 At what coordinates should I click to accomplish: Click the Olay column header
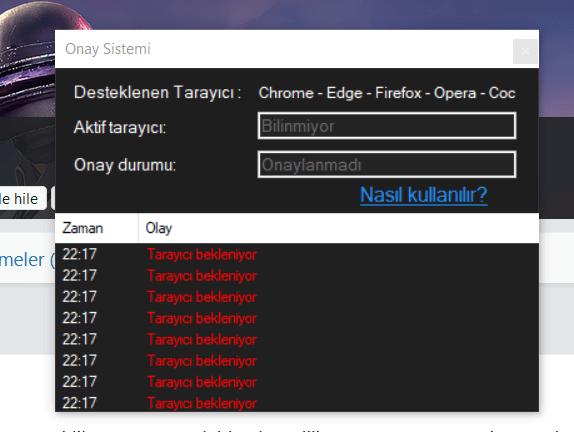point(339,228)
